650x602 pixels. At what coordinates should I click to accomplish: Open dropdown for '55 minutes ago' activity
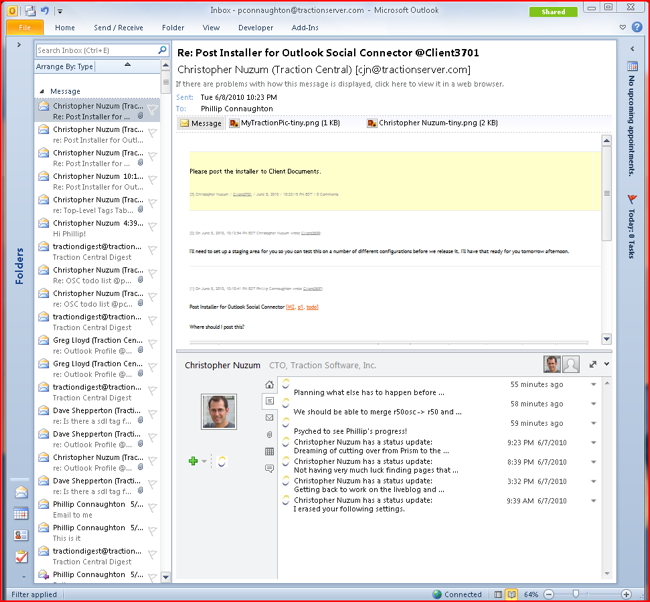[x=593, y=385]
